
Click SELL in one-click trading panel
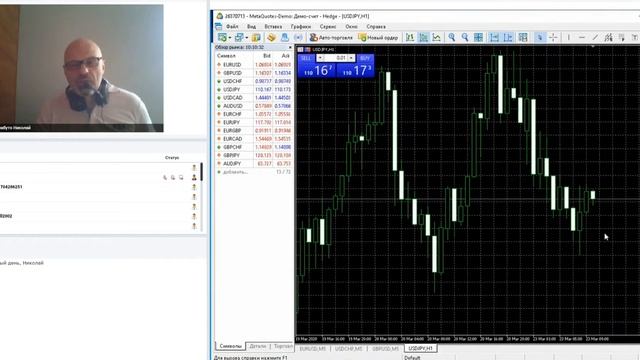click(x=306, y=58)
